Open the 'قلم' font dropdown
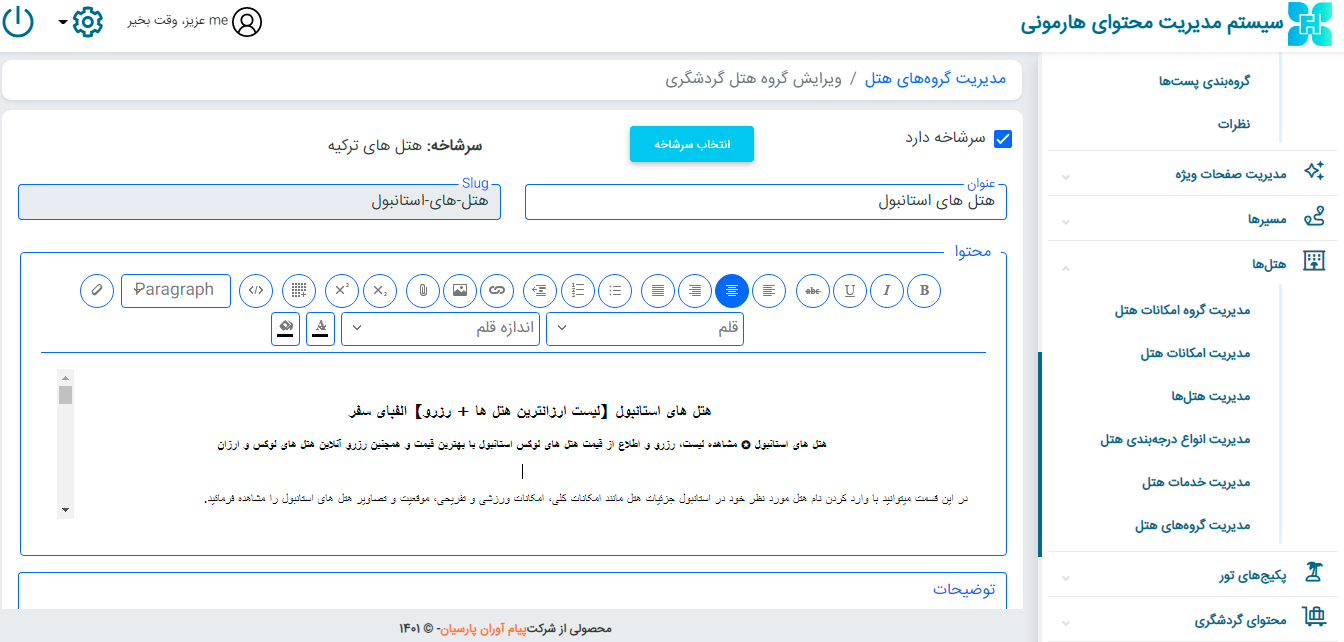 point(645,328)
